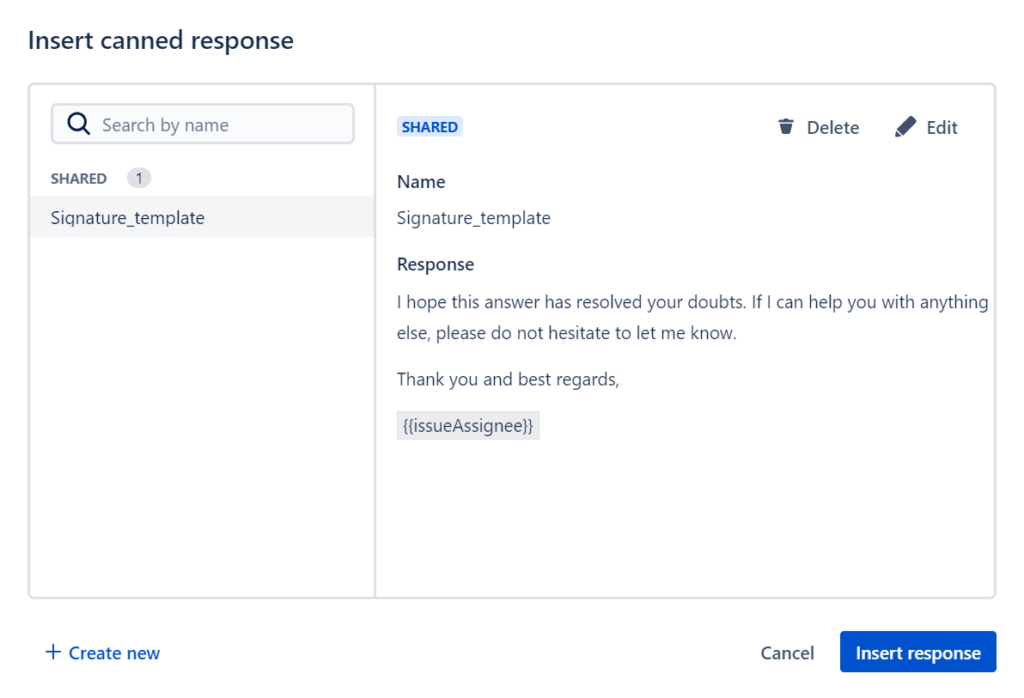Screen dimensions: 1024x698
Task: Click the trash can Delete icon
Action: [786, 127]
